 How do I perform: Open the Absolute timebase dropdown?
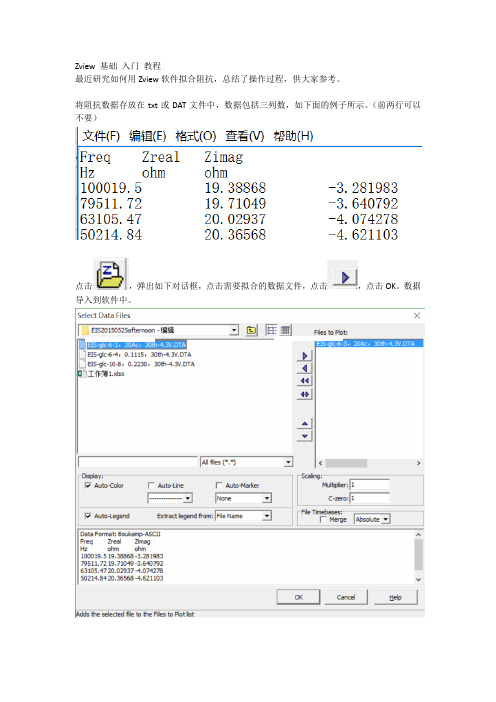[385, 519]
